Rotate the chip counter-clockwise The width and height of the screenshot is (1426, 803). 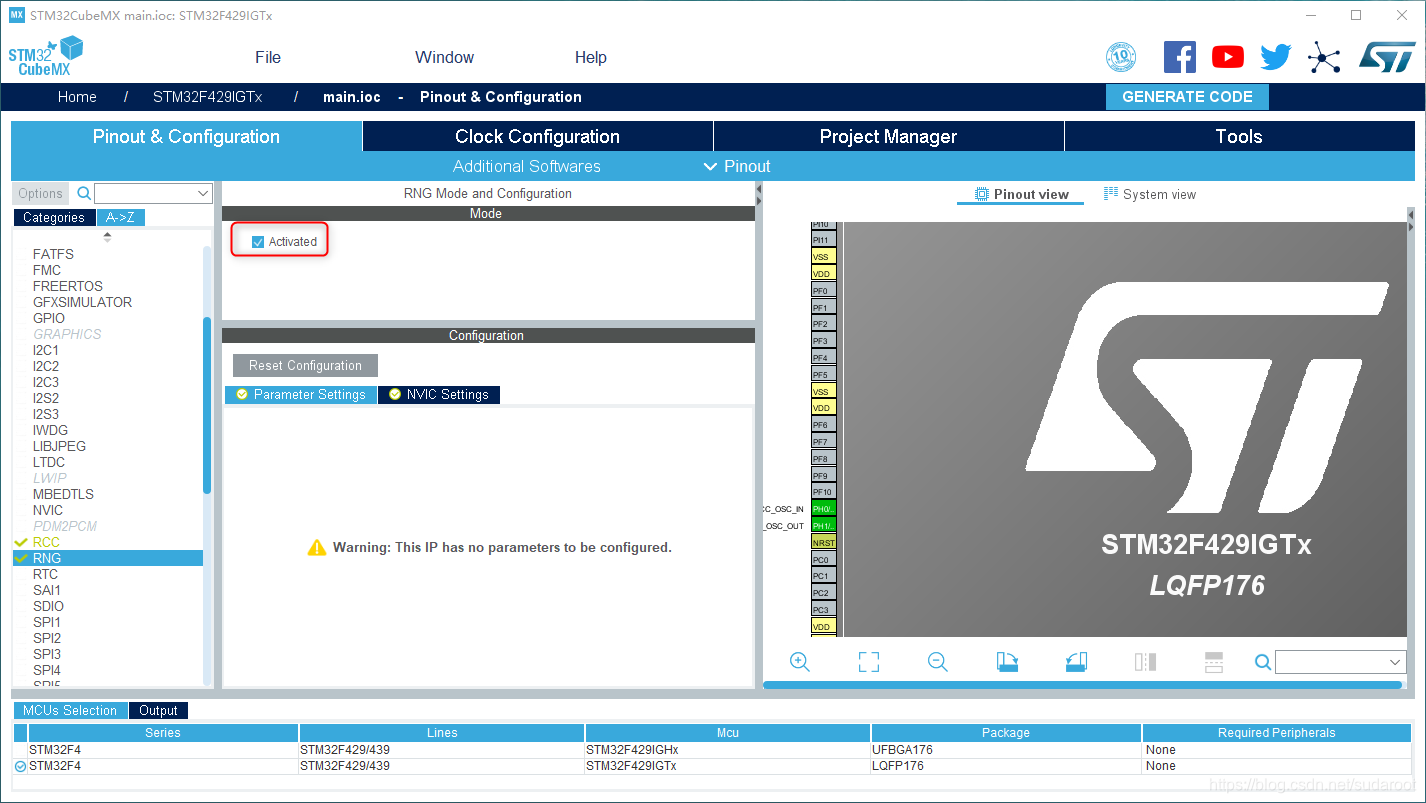1076,662
